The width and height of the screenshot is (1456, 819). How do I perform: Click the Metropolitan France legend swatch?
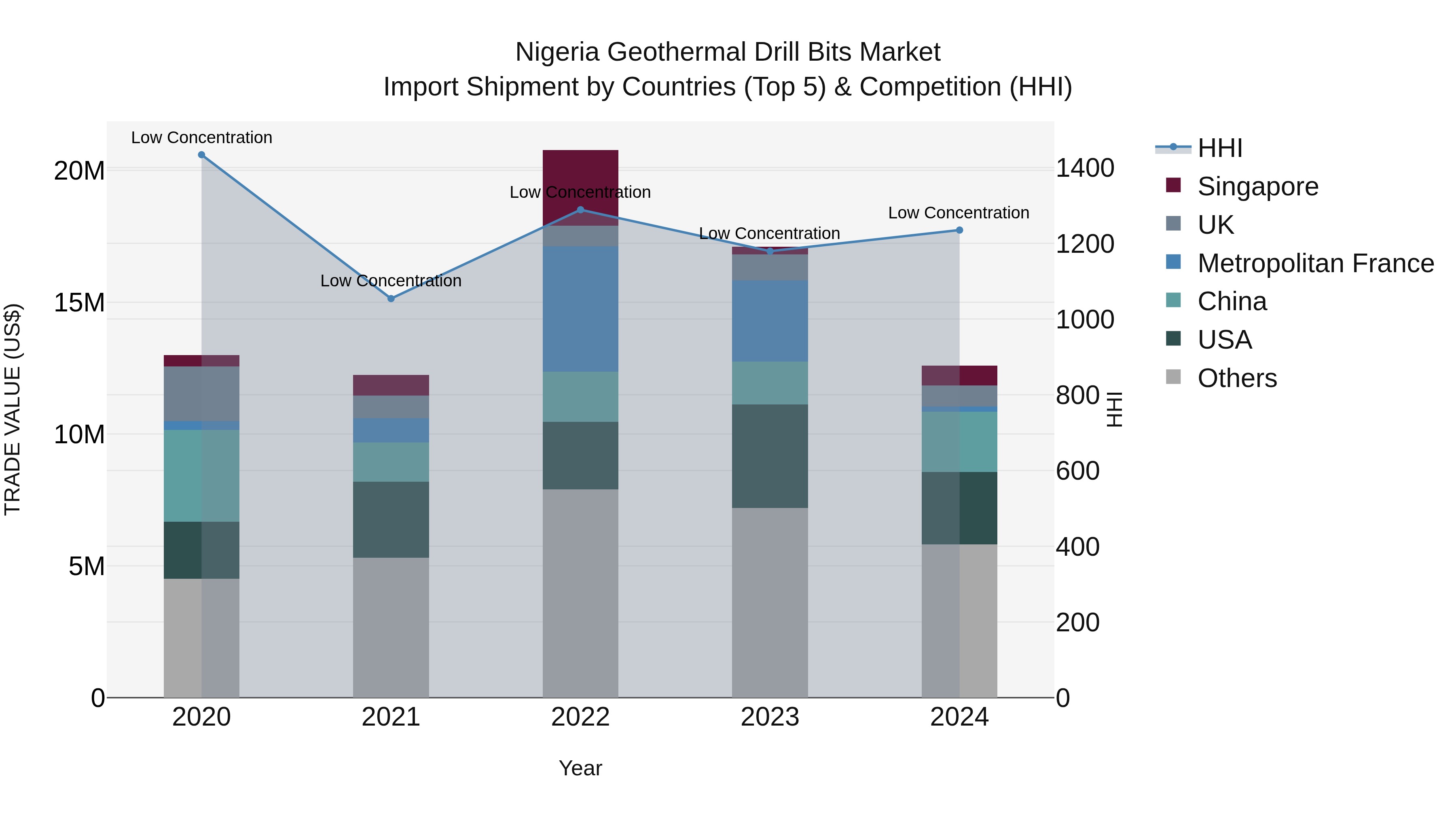click(1173, 262)
